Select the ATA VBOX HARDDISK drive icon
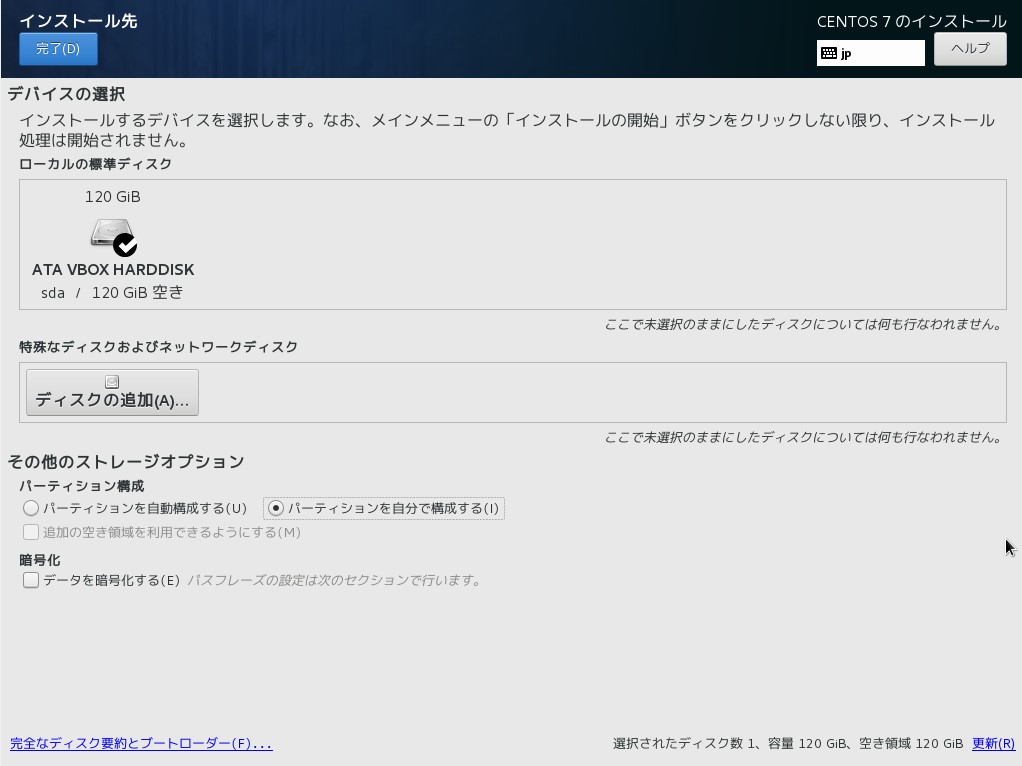 [x=110, y=234]
